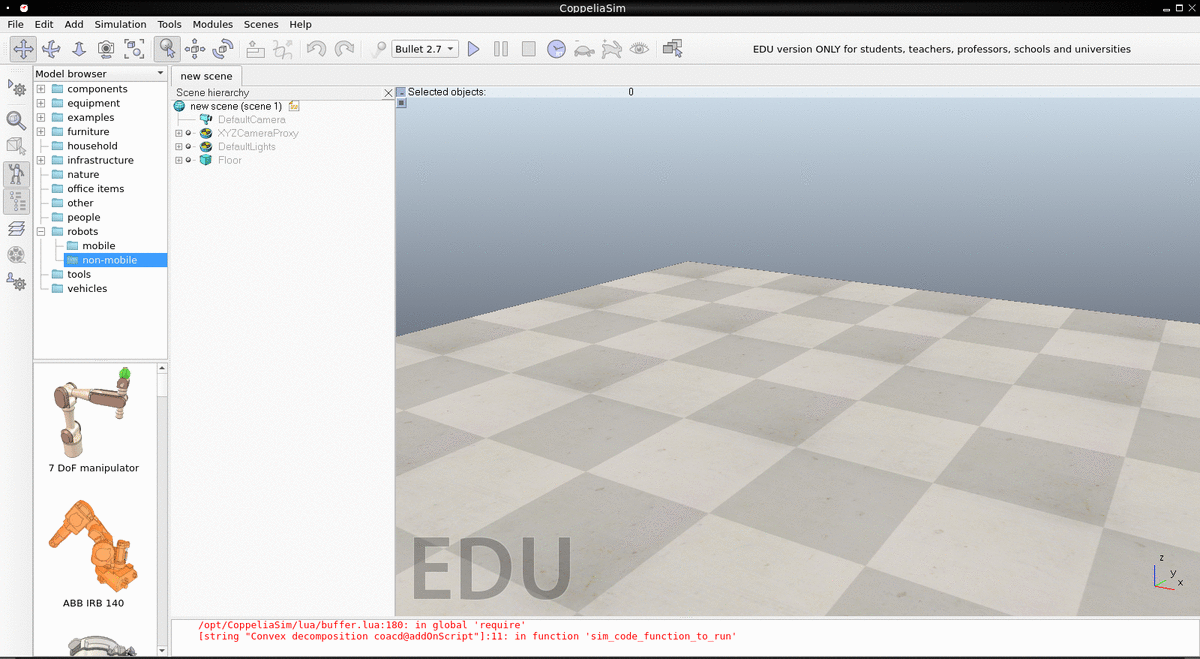Select the camera shift tool
This screenshot has height=659, width=1200.
point(79,48)
